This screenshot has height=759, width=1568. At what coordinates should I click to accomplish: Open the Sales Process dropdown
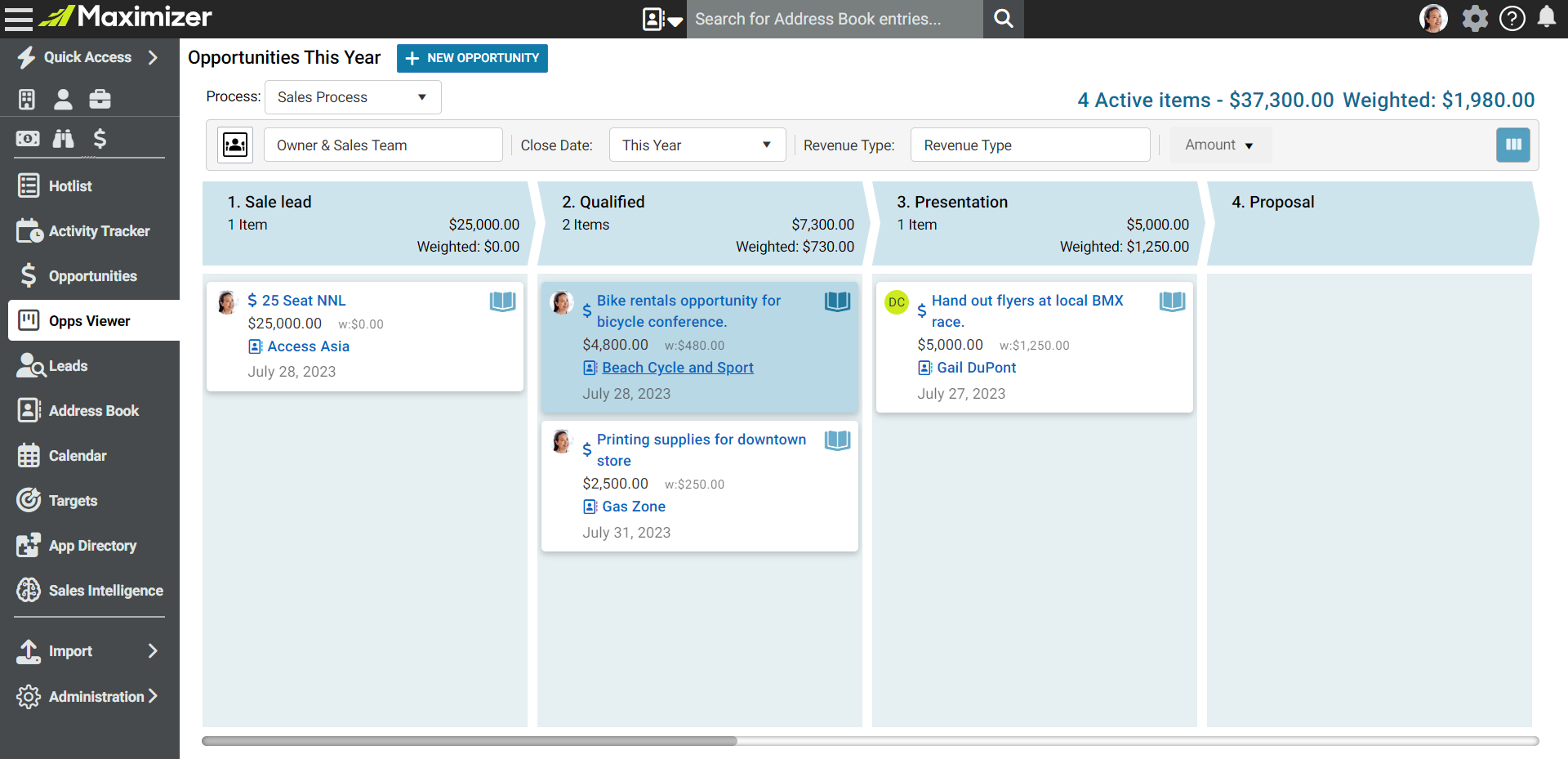pos(353,97)
